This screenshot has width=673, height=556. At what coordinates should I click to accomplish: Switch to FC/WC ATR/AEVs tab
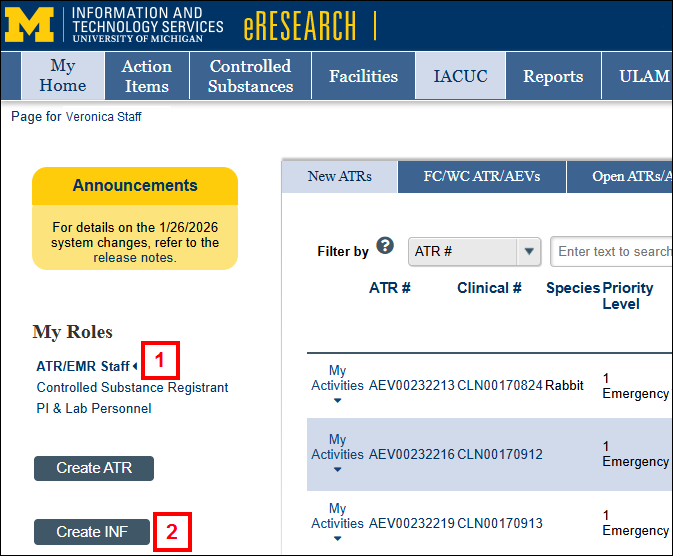[x=482, y=176]
